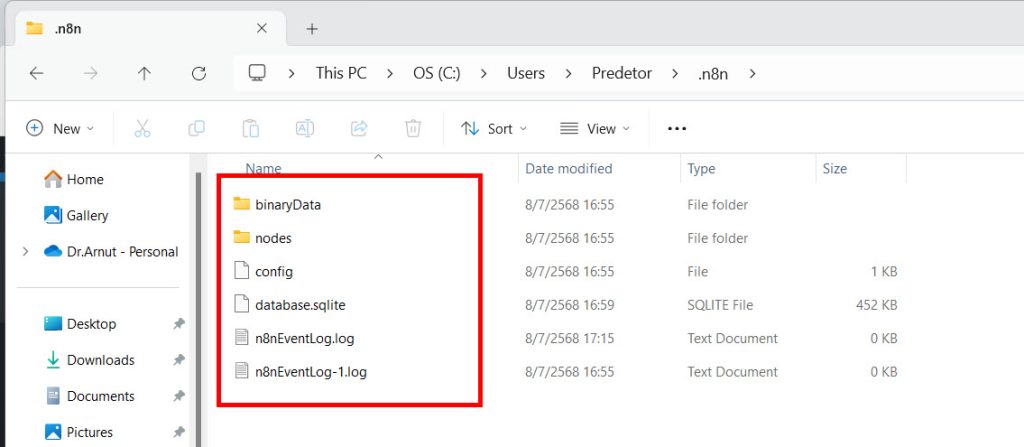The image size is (1024, 447).
Task: Expand the Dr.Arnut - Personal OneDrive tree
Action: [x=25, y=252]
